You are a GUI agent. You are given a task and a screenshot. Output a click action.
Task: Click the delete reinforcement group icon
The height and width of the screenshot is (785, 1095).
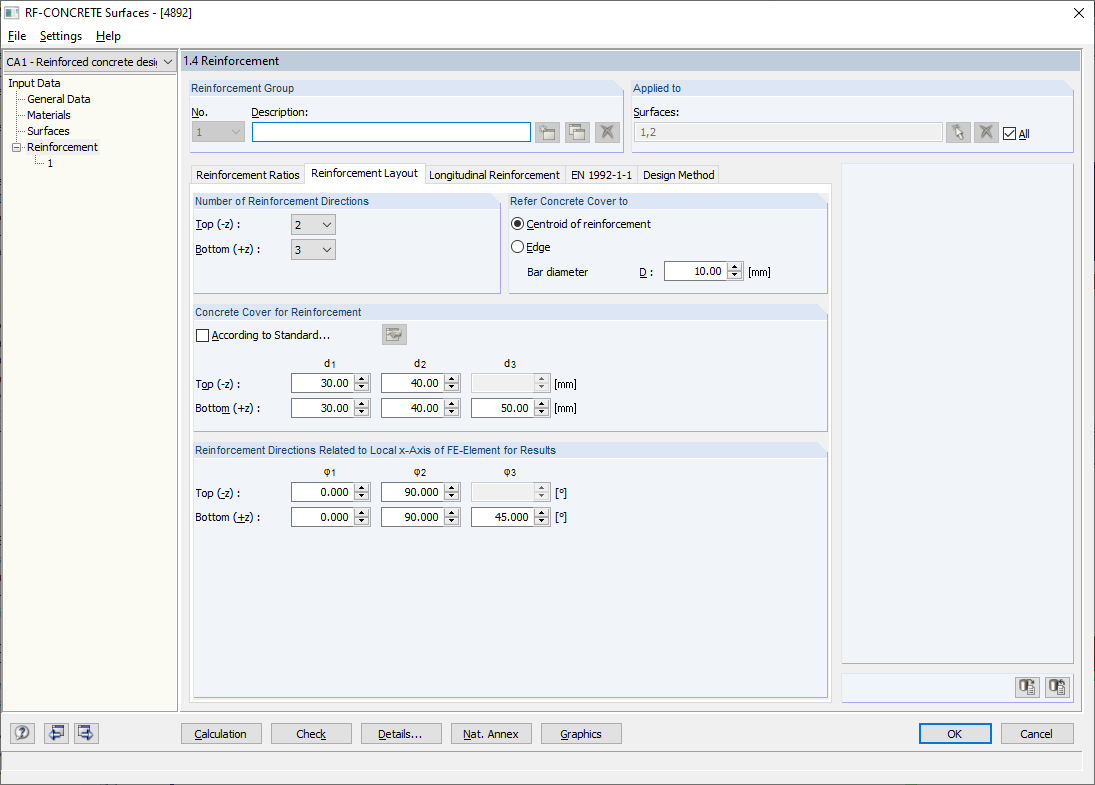(608, 132)
